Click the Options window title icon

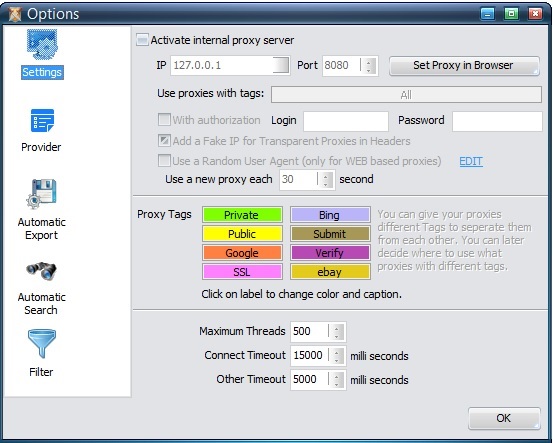[15, 14]
